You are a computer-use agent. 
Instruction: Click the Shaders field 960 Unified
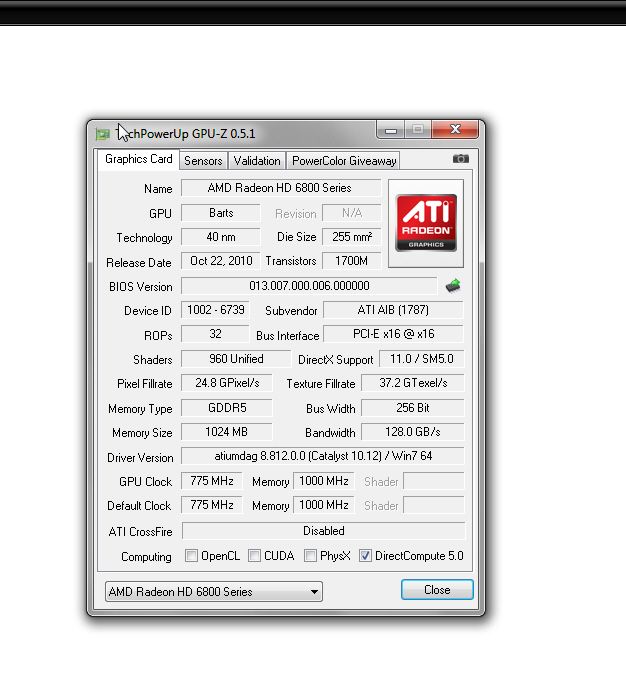pyautogui.click(x=236, y=359)
